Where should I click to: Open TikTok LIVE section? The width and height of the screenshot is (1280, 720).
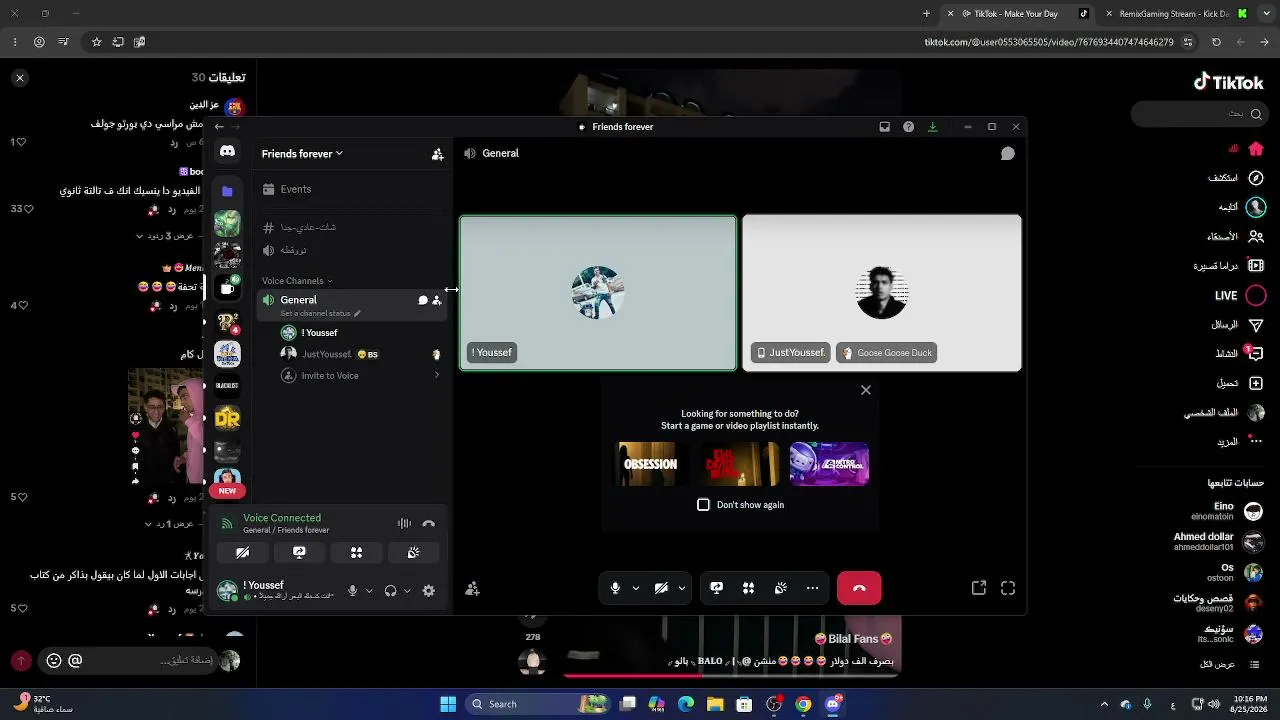point(1239,296)
